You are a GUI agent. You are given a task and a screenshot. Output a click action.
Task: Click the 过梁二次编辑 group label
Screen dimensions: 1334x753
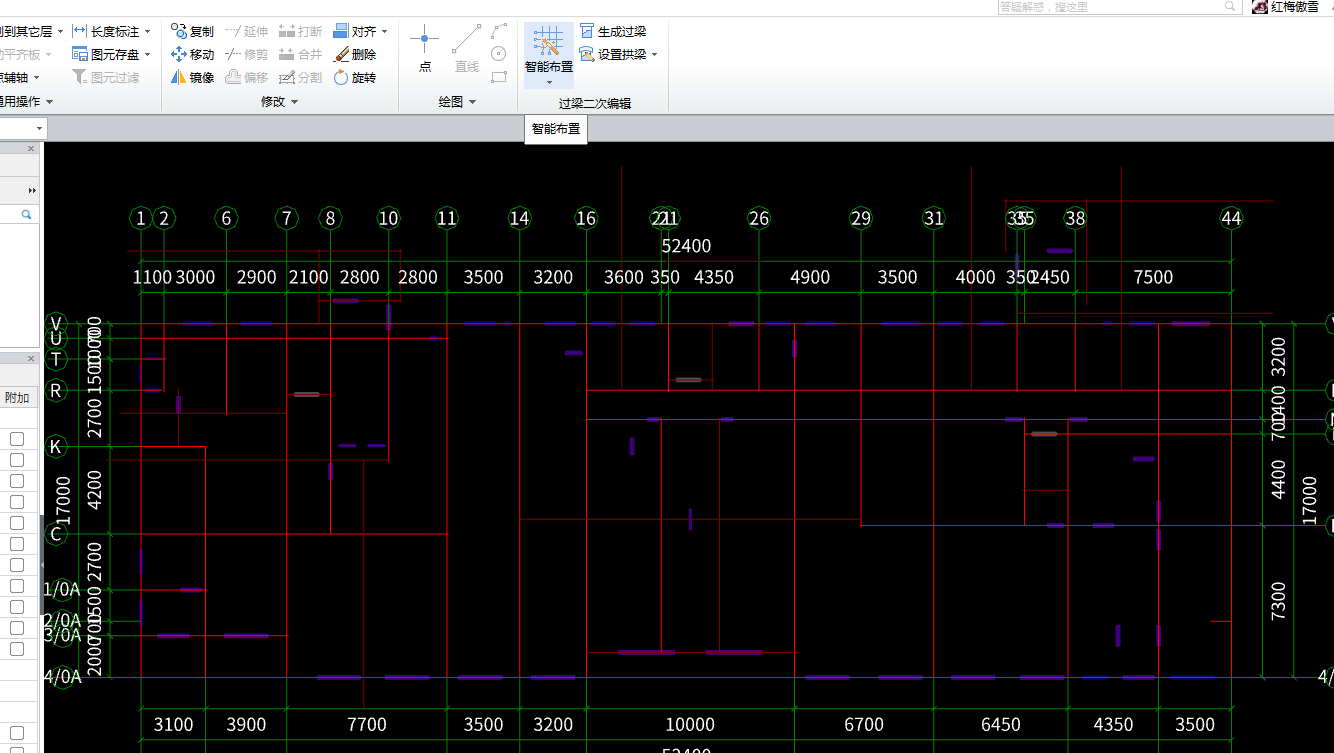(x=595, y=103)
